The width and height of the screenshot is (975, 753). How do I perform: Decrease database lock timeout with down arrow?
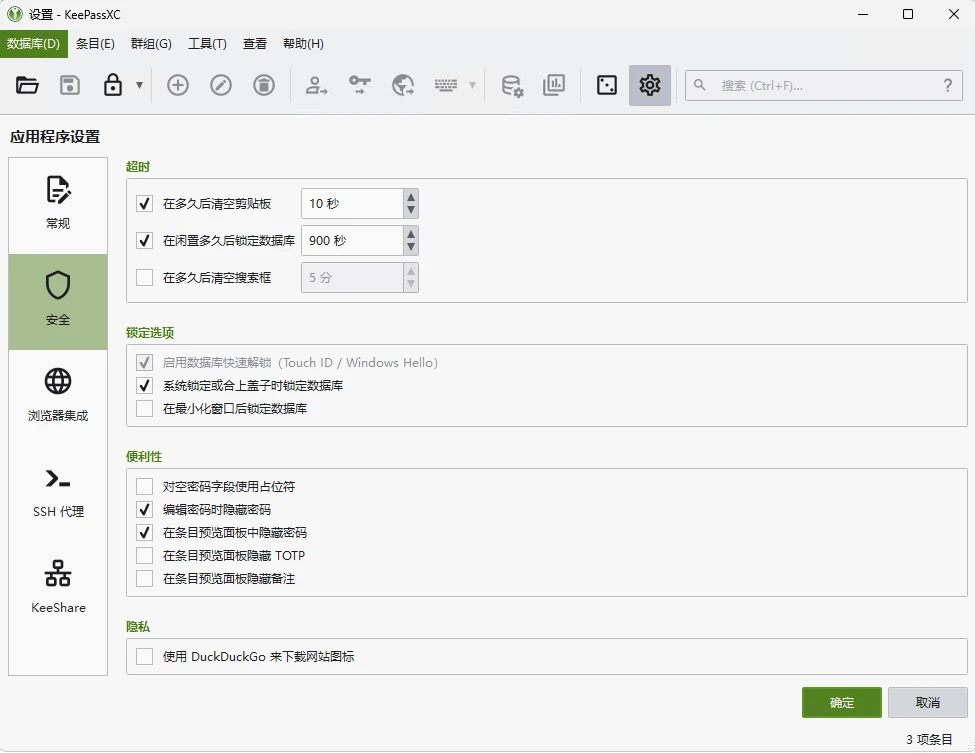pyautogui.click(x=410, y=247)
